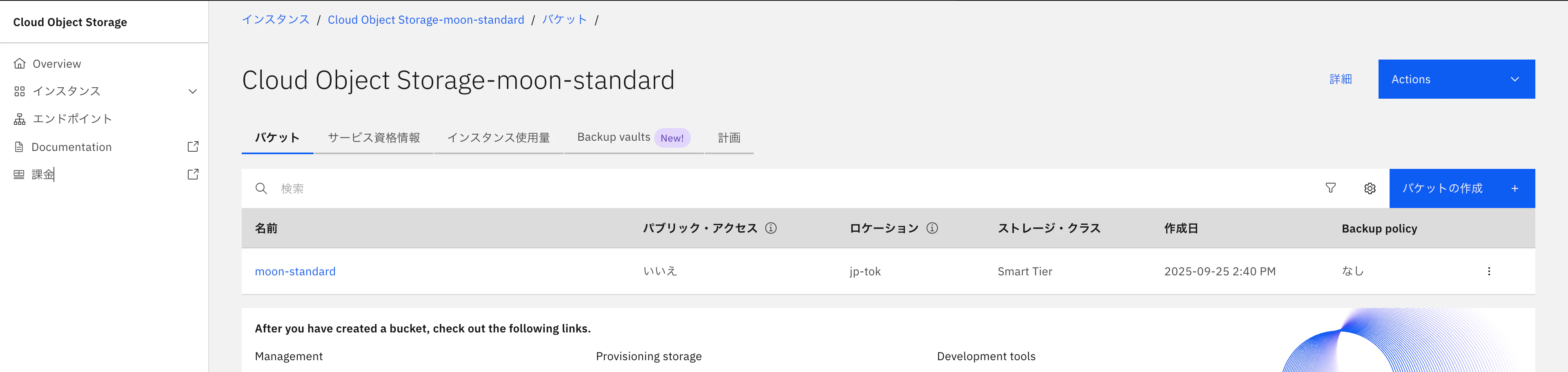This screenshot has width=1568, height=372.
Task: Click Backup policy column header
Action: (x=1379, y=228)
